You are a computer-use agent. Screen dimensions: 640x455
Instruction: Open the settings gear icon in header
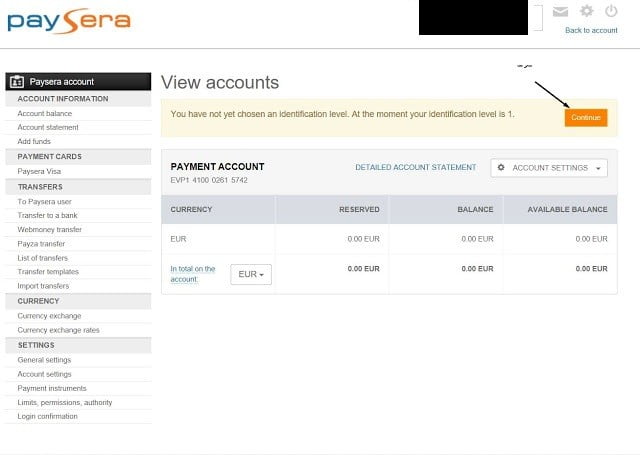pos(587,11)
